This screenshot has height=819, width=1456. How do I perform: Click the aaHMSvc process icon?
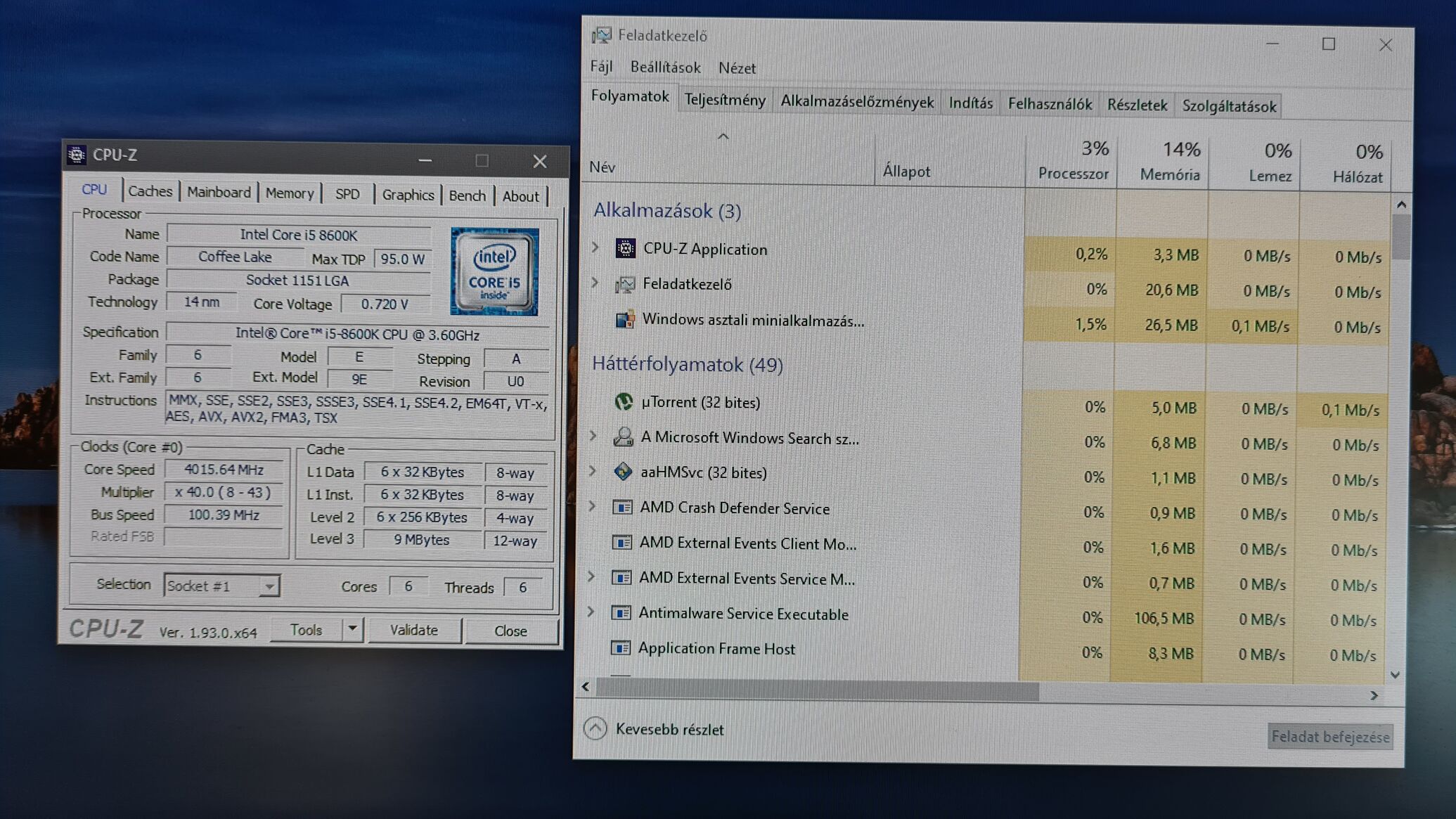(623, 471)
